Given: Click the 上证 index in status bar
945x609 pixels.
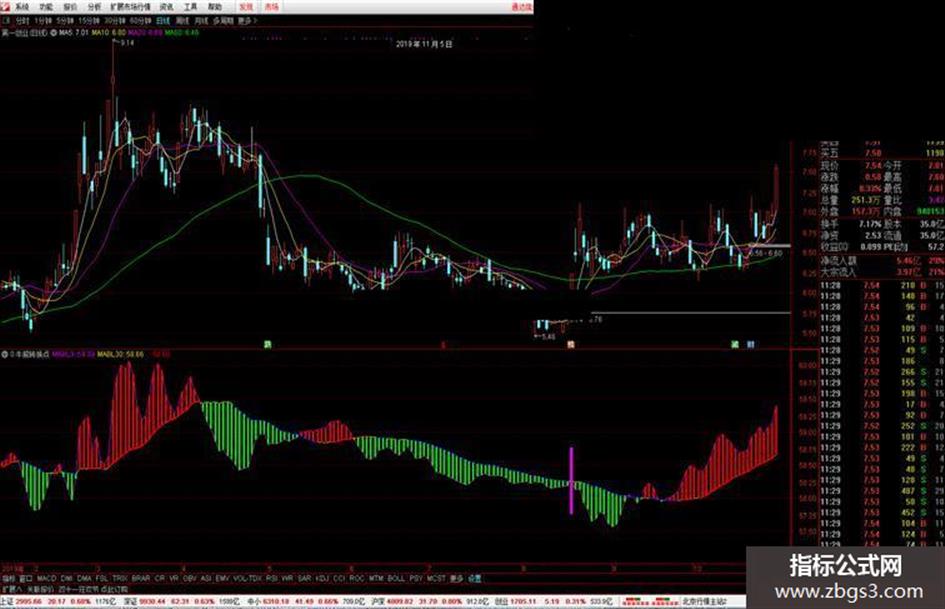Looking at the screenshot, I should click(x=7, y=601).
